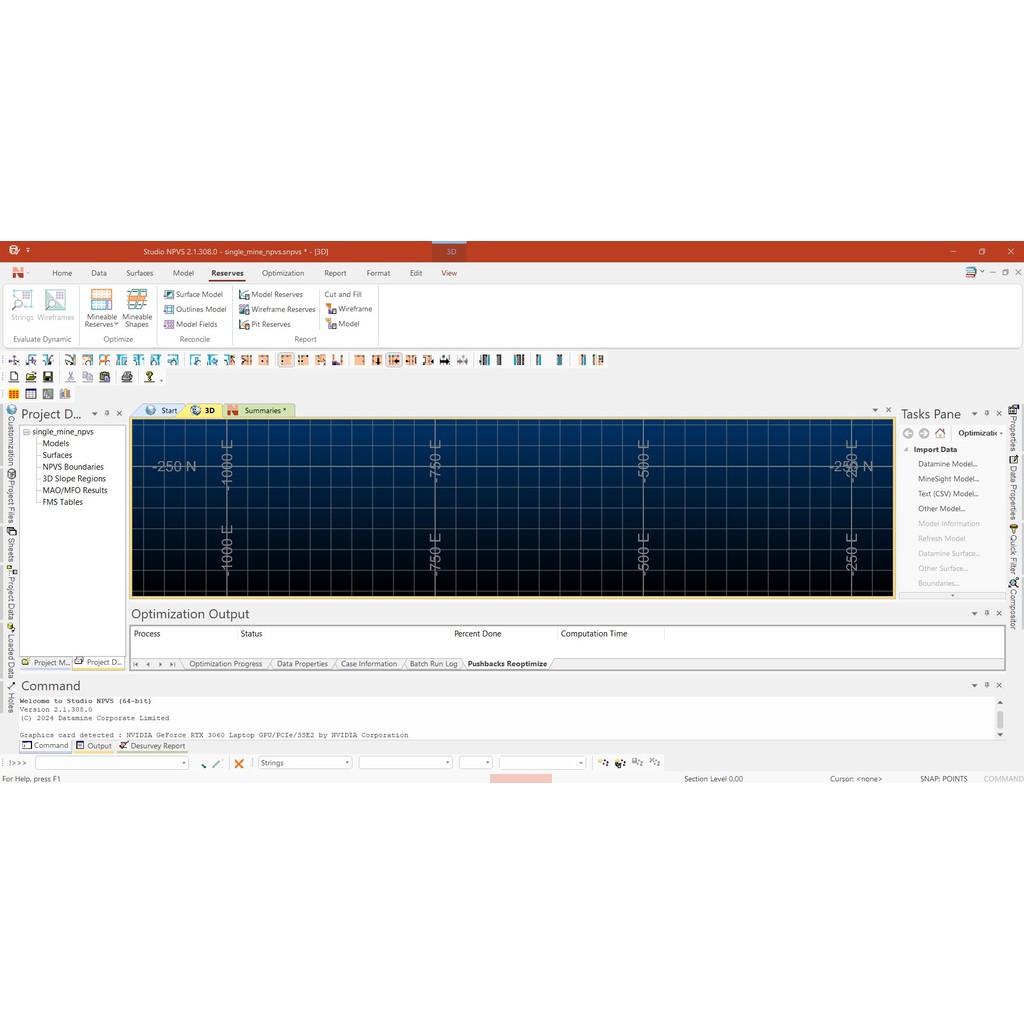1024x1024 pixels.
Task: Go to Tasks Pane home
Action: pyautogui.click(x=940, y=433)
